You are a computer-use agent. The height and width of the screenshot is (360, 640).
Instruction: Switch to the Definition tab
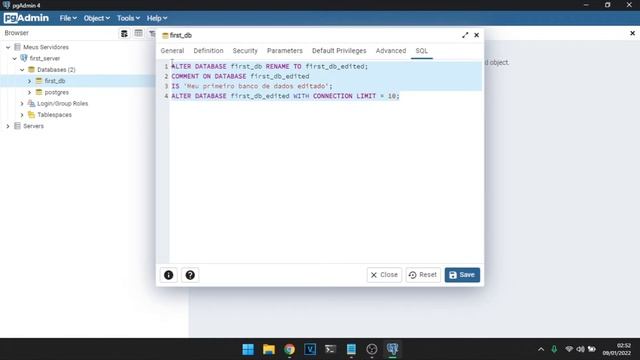coord(208,51)
